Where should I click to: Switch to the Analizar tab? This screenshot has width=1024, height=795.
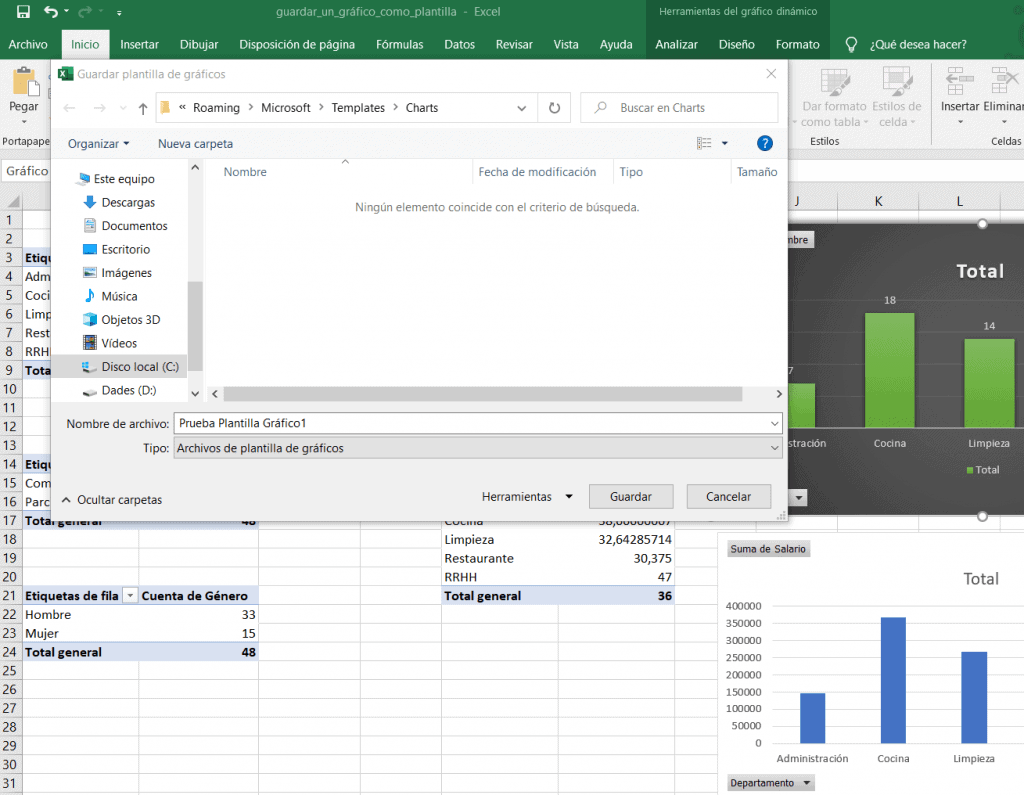(676, 44)
